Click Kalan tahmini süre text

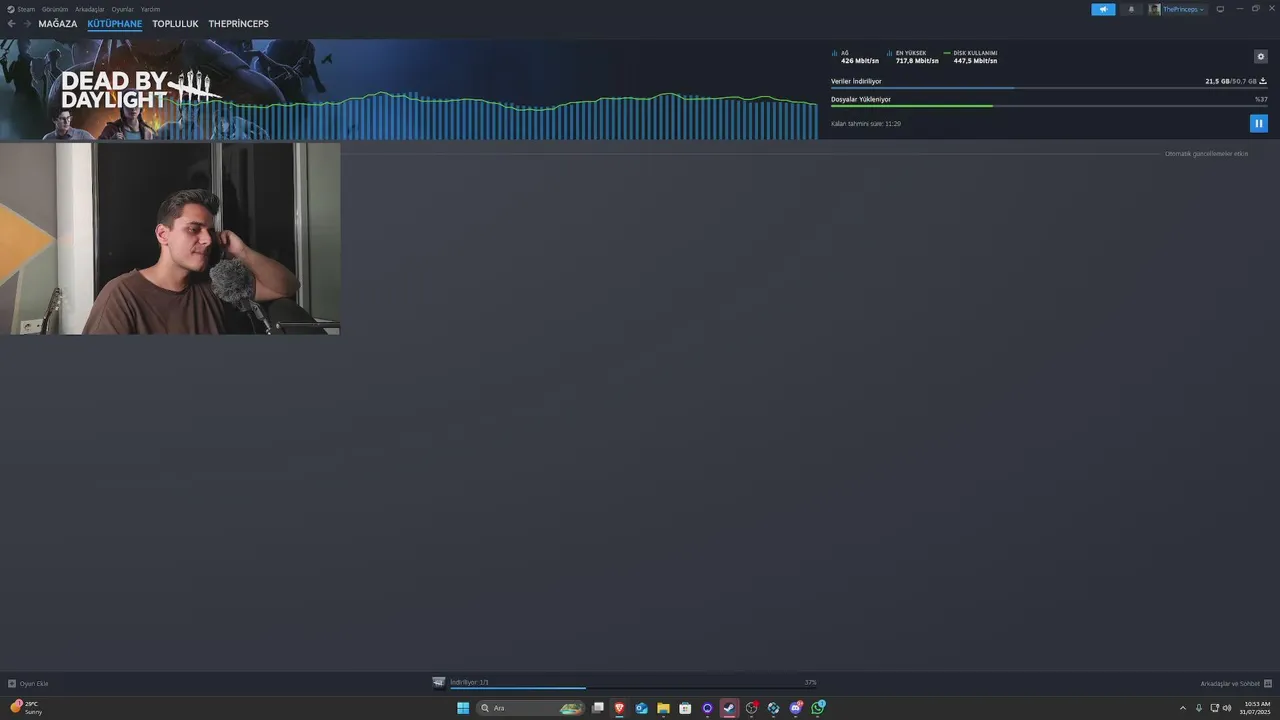866,124
